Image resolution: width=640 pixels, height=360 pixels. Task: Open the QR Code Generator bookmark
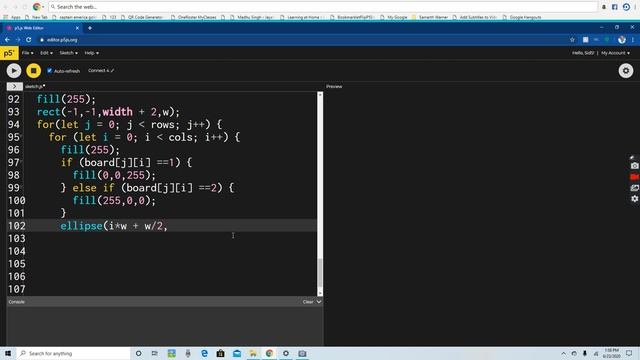pyautogui.click(x=143, y=17)
